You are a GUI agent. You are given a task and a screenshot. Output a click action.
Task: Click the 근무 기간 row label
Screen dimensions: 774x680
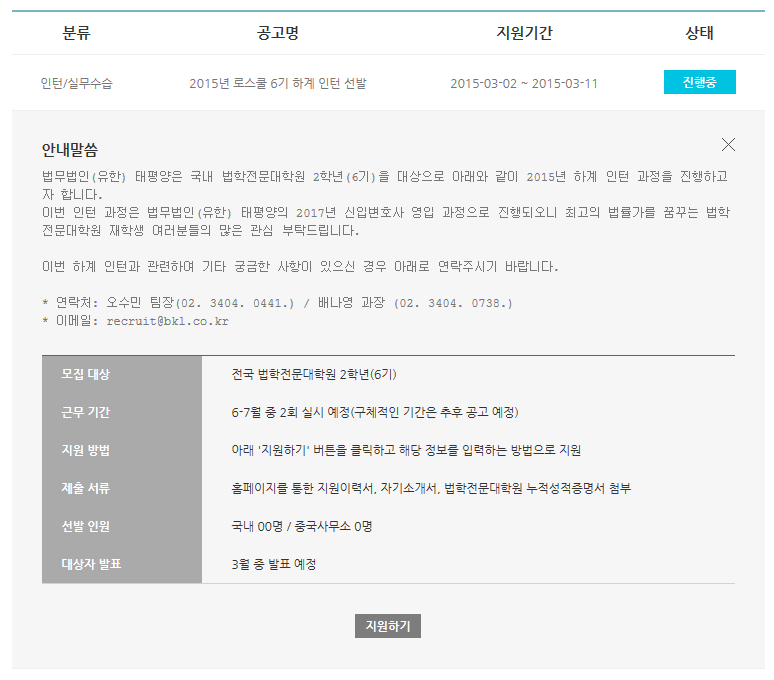click(x=85, y=412)
